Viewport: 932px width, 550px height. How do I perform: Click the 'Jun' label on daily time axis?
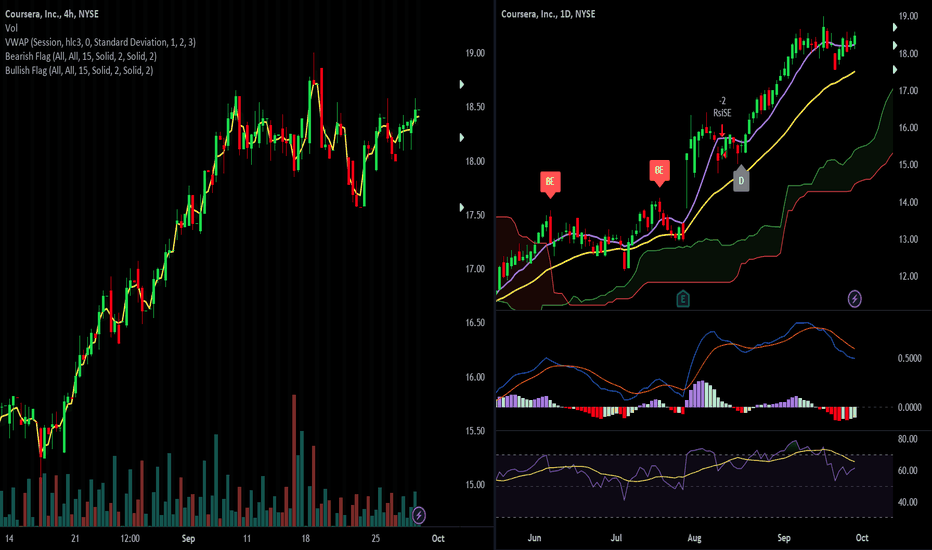point(534,538)
